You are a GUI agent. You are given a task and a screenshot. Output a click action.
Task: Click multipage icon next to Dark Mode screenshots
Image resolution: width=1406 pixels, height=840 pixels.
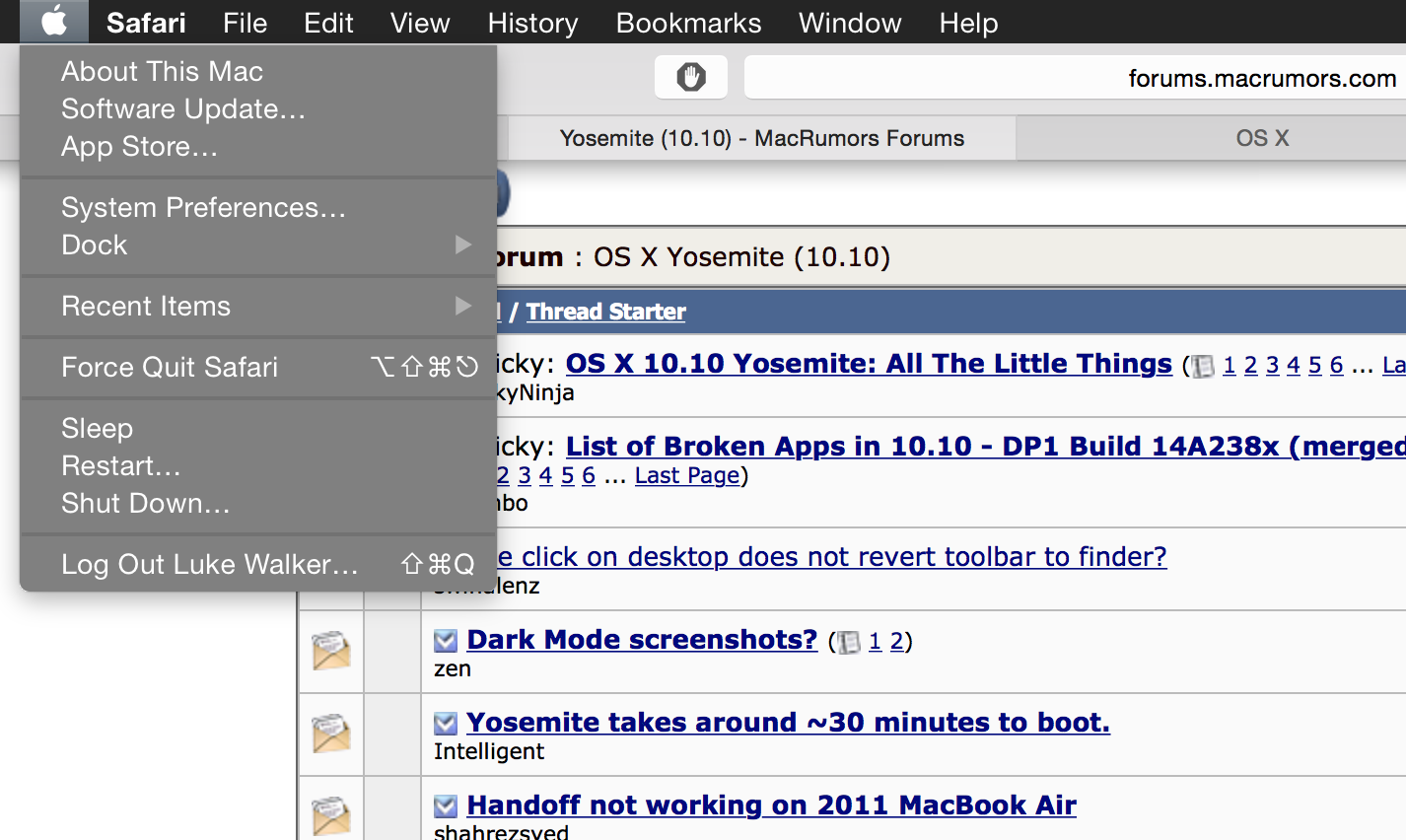point(848,643)
